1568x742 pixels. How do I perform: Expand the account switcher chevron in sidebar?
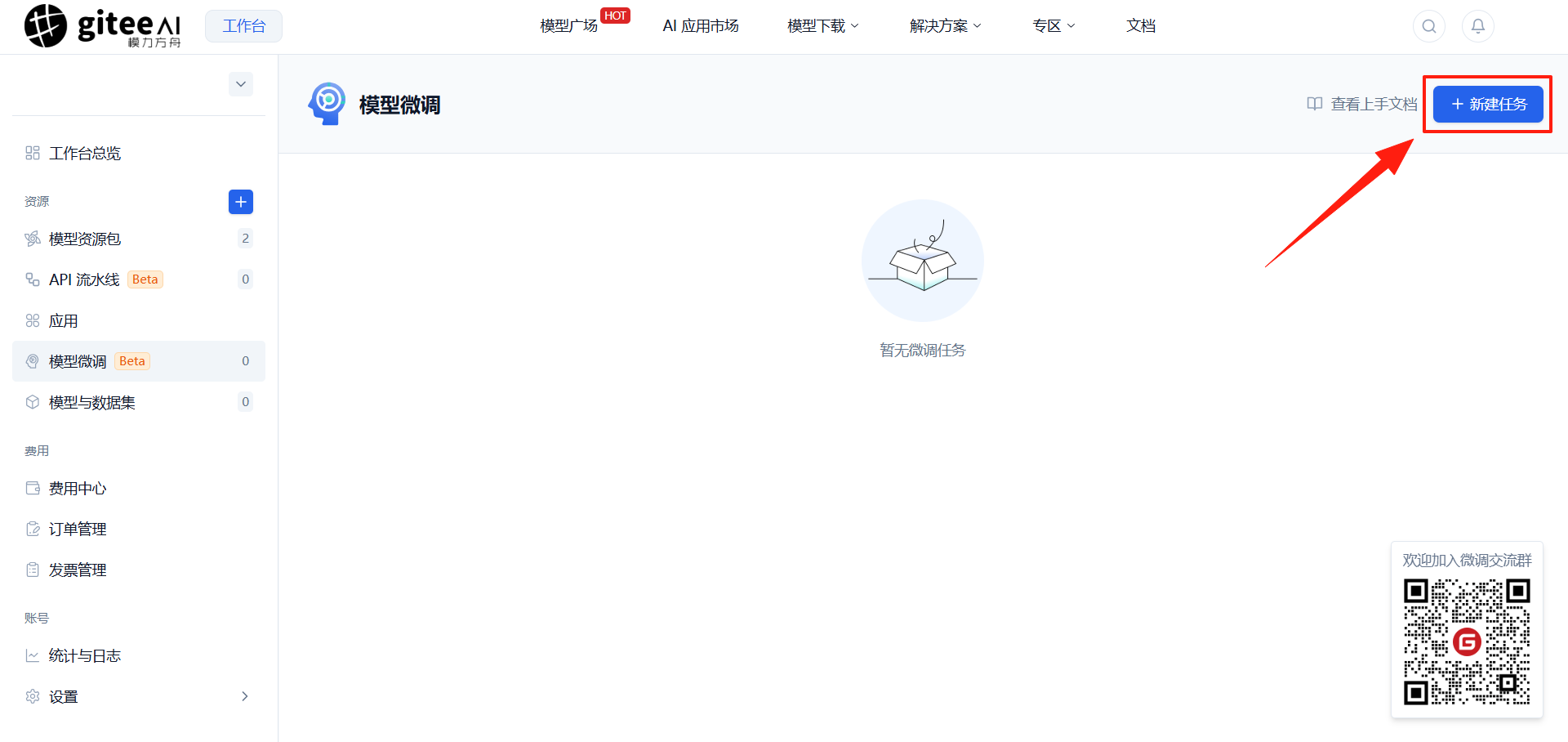[241, 84]
